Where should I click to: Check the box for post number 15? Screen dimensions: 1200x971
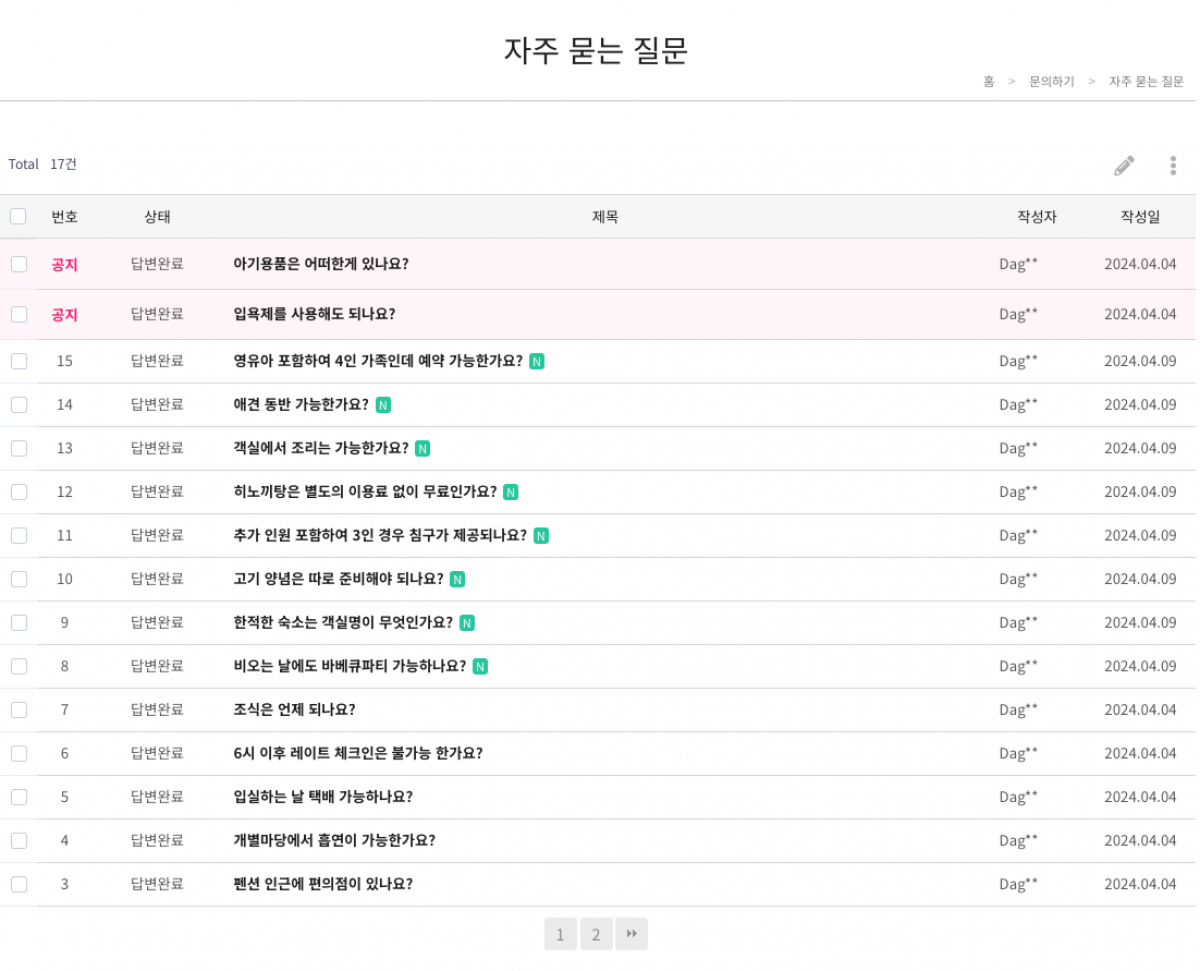(x=19, y=361)
